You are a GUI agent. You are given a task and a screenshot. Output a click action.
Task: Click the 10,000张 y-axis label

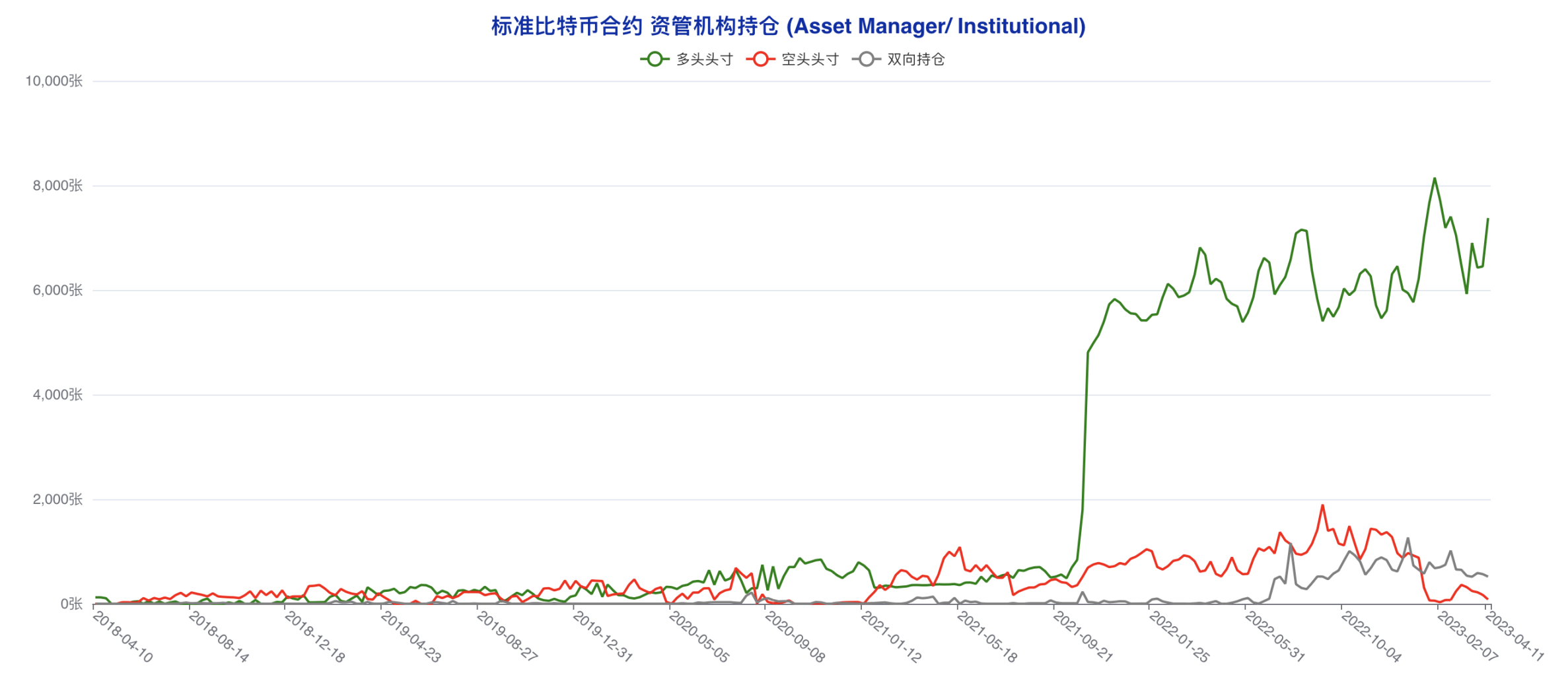(x=54, y=81)
